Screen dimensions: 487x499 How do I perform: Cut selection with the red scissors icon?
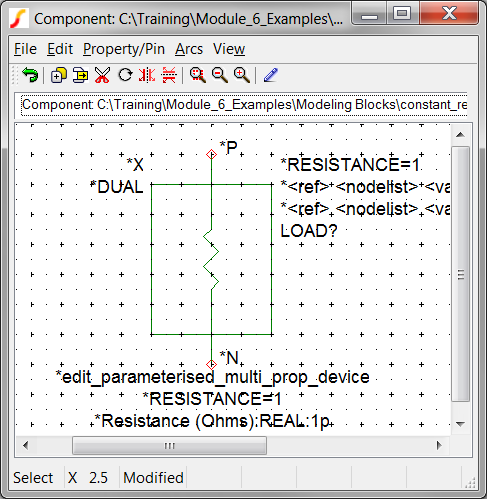(102, 75)
